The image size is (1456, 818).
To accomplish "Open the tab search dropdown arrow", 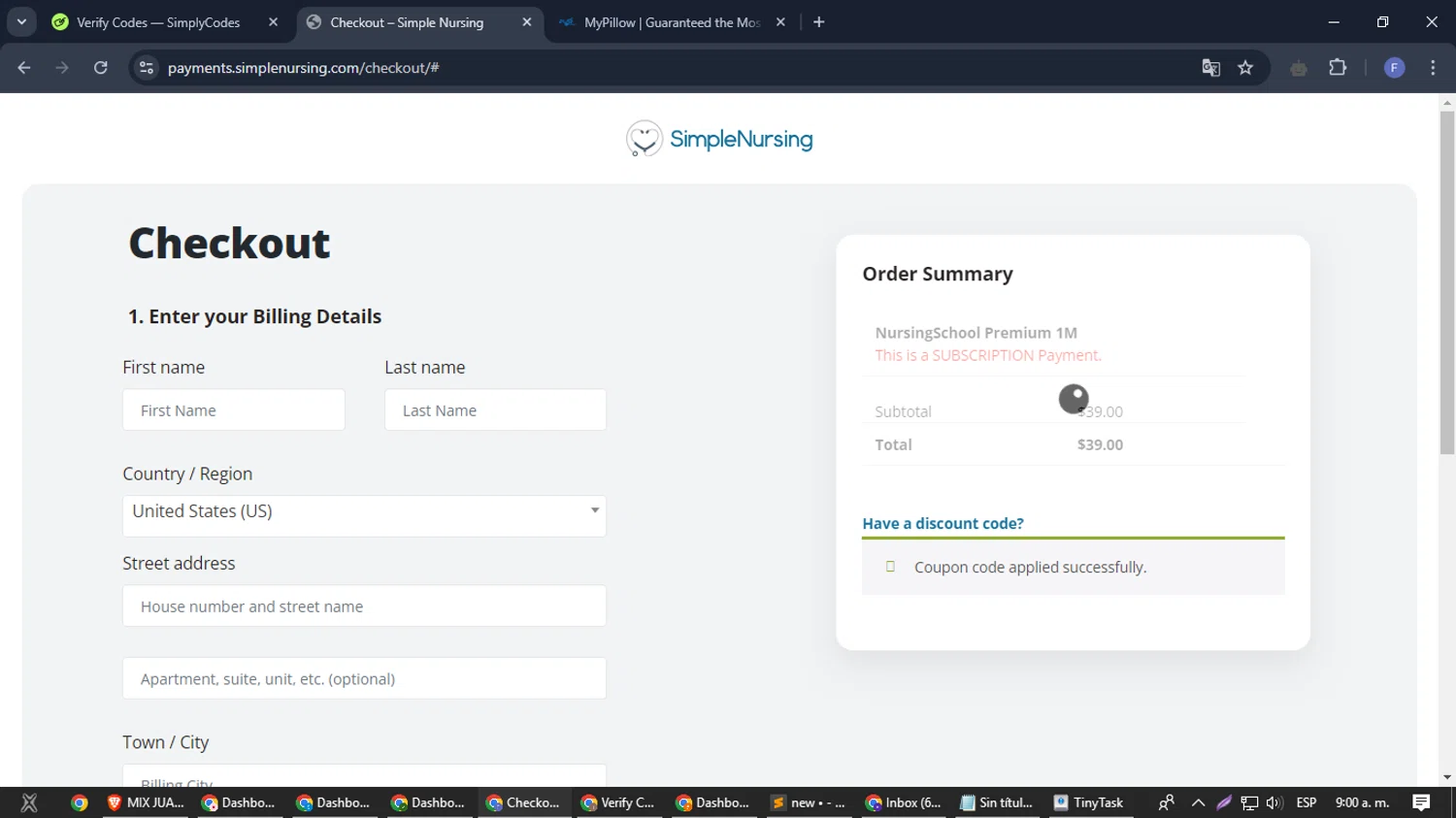I will 21,22.
